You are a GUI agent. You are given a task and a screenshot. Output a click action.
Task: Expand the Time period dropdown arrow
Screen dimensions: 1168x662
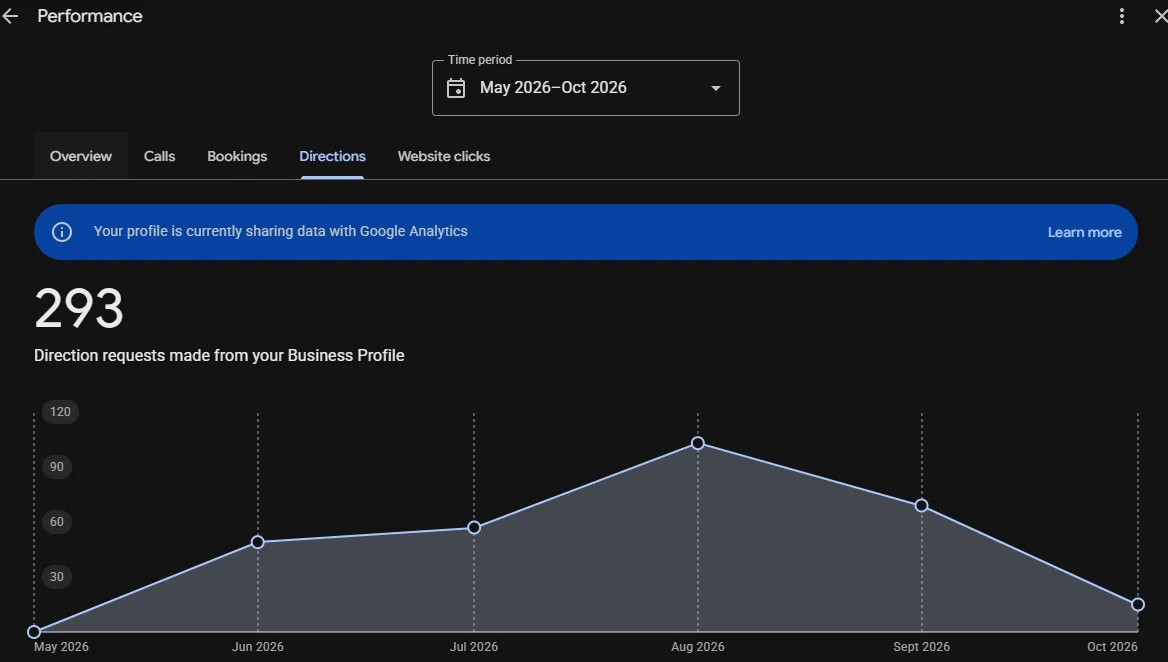(716, 88)
